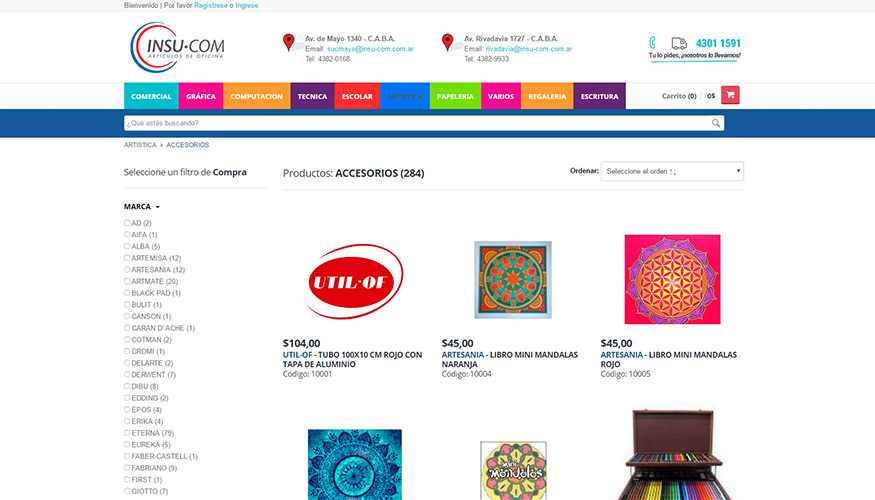Tick the FABER-CASTELL filter checkbox
Image resolution: width=875 pixels, height=500 pixels.
point(127,456)
